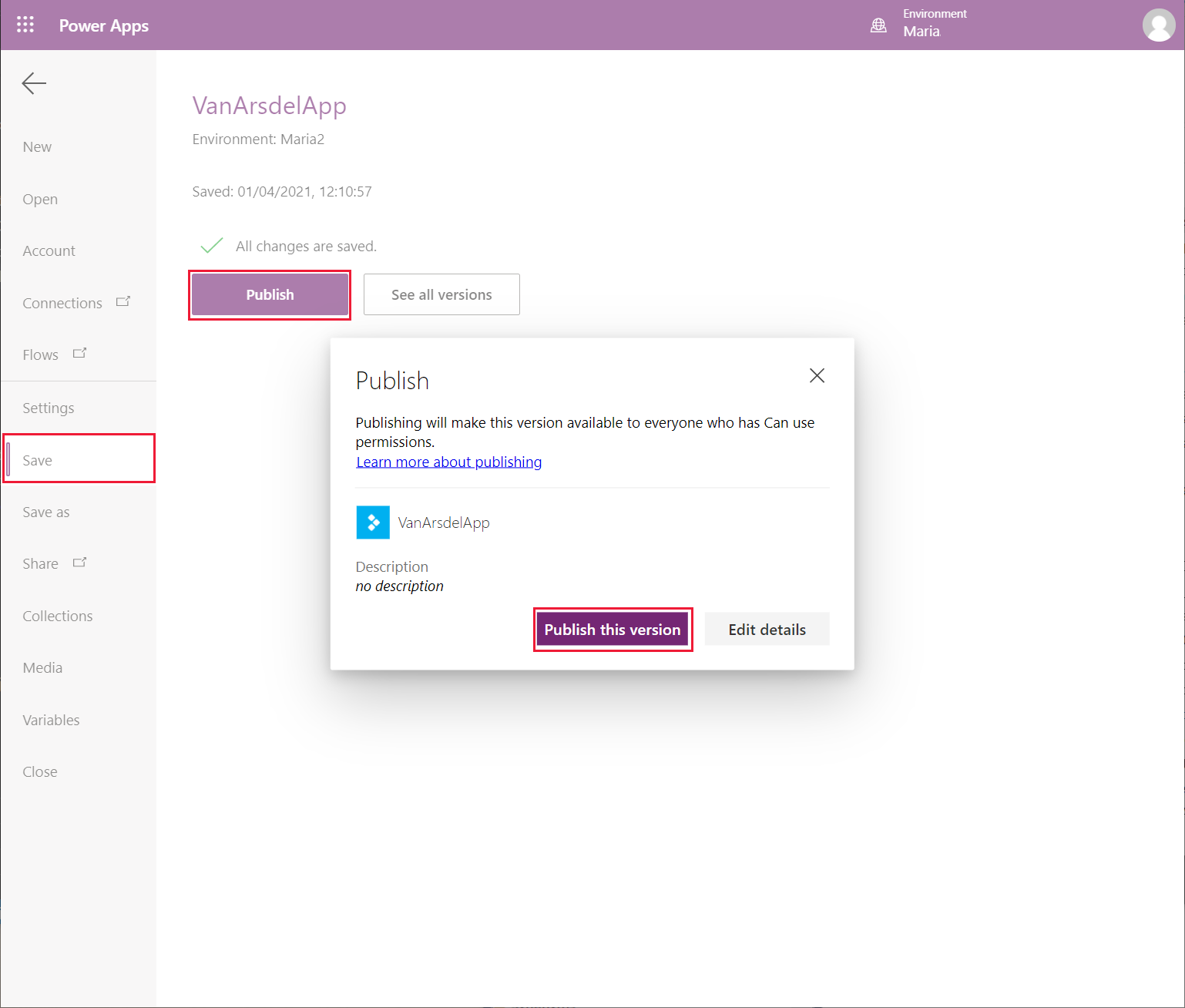Click the external link icon beside Share
The height and width of the screenshot is (1008, 1185).
pos(79,563)
